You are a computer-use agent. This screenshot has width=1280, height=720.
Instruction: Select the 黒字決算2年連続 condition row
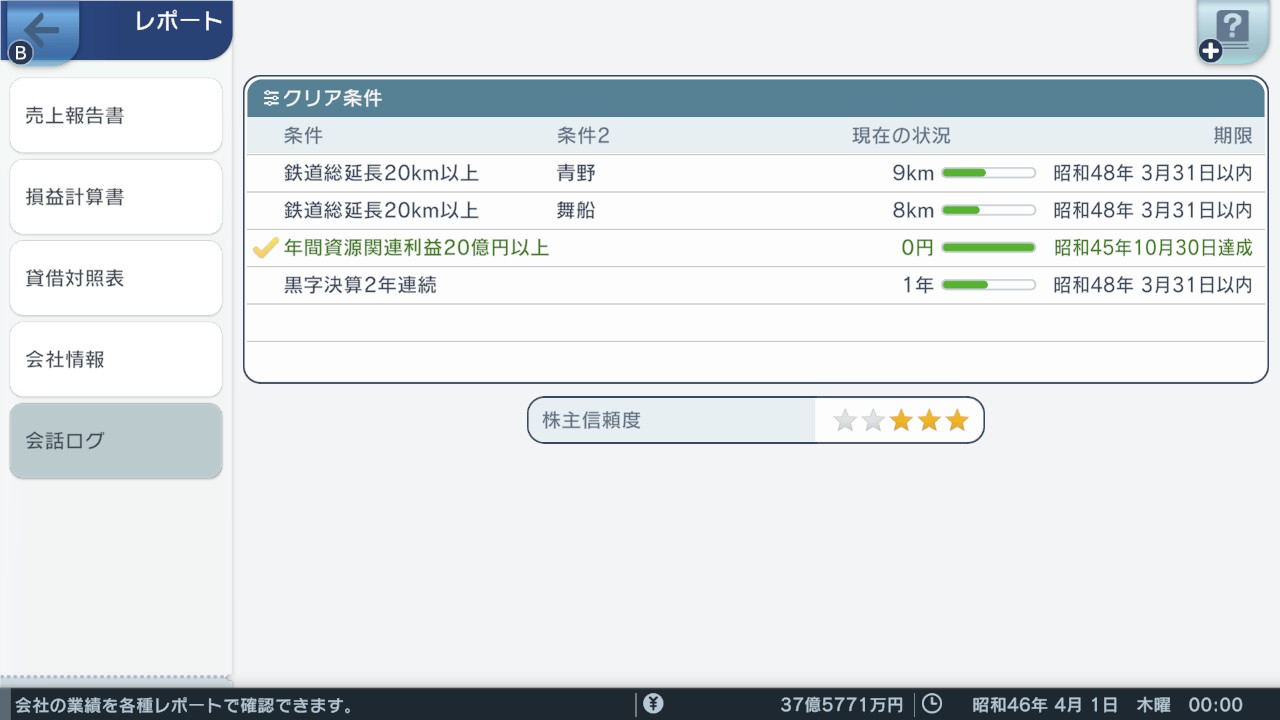(756, 285)
